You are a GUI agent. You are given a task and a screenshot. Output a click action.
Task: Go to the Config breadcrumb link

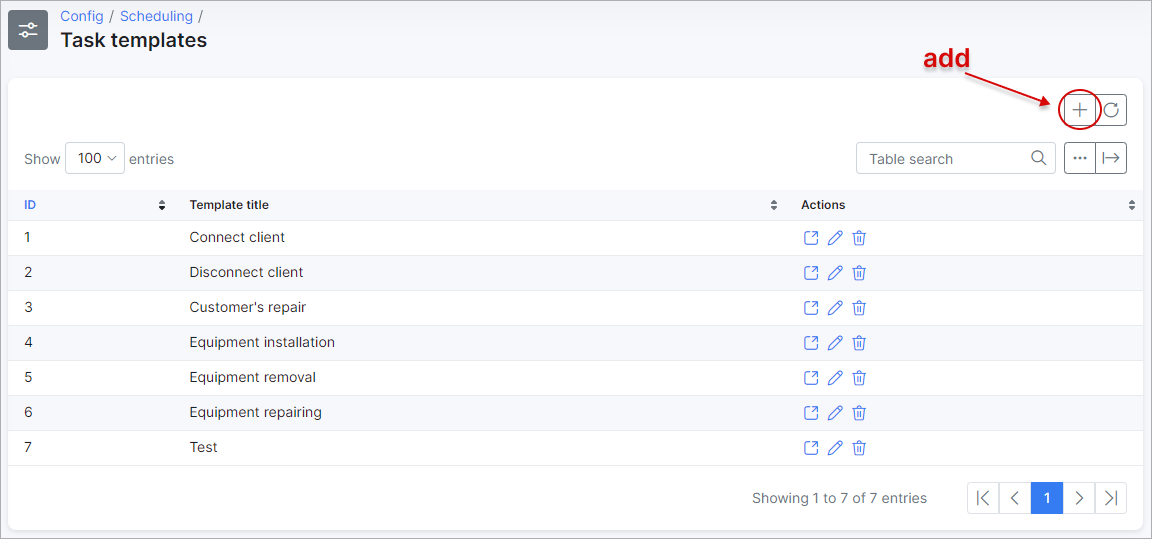(82, 16)
